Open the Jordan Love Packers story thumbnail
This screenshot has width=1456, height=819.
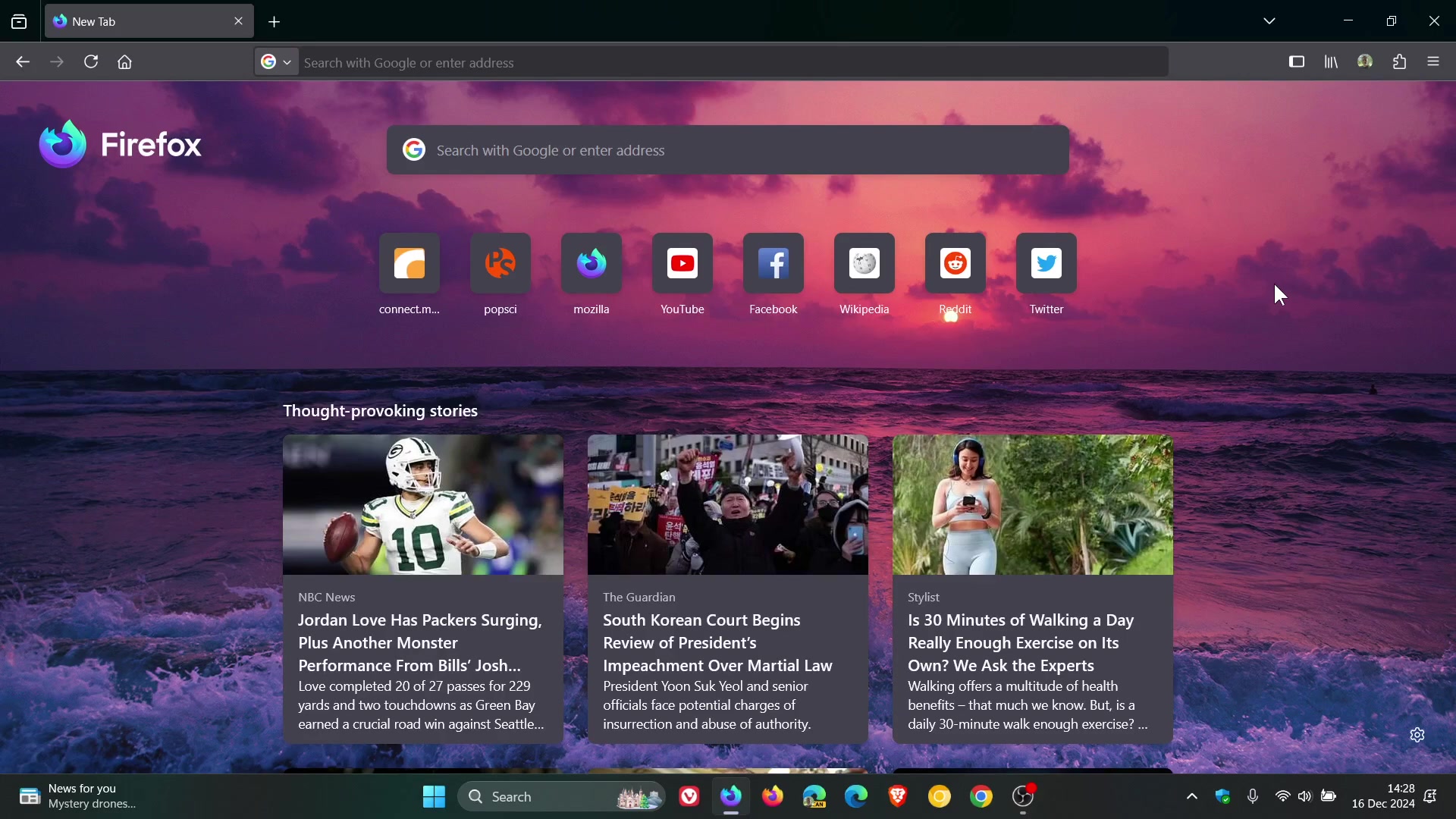point(423,504)
